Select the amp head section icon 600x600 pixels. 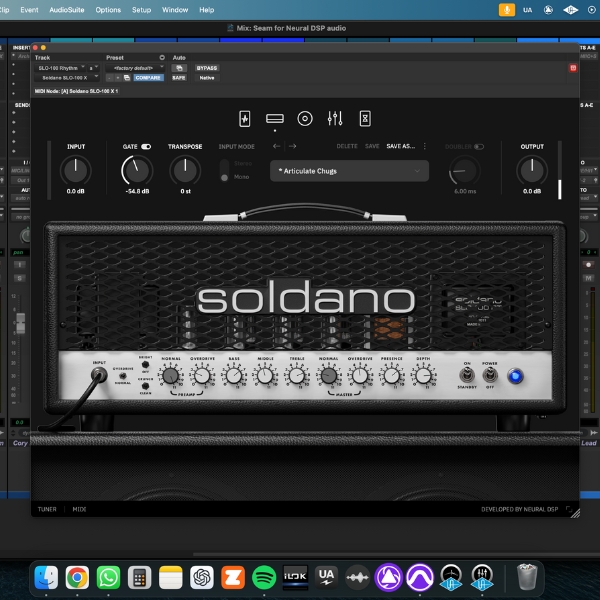(275, 119)
